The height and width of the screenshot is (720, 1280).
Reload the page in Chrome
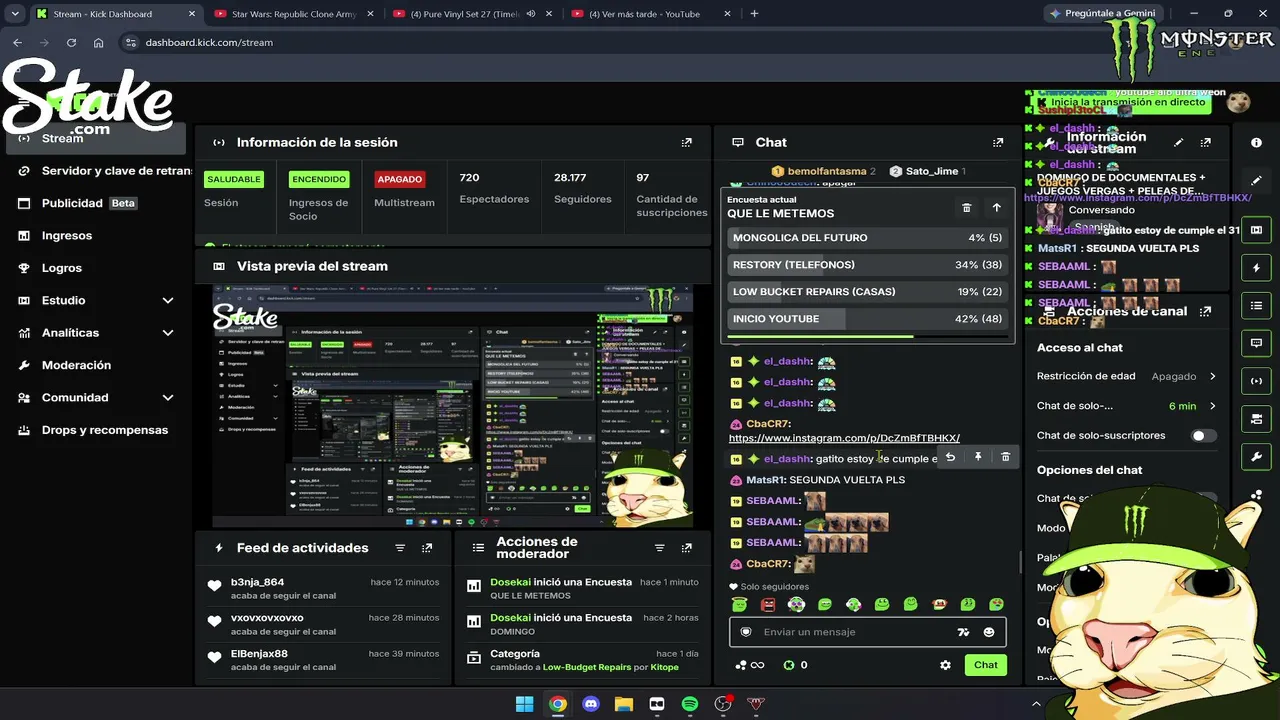[71, 43]
